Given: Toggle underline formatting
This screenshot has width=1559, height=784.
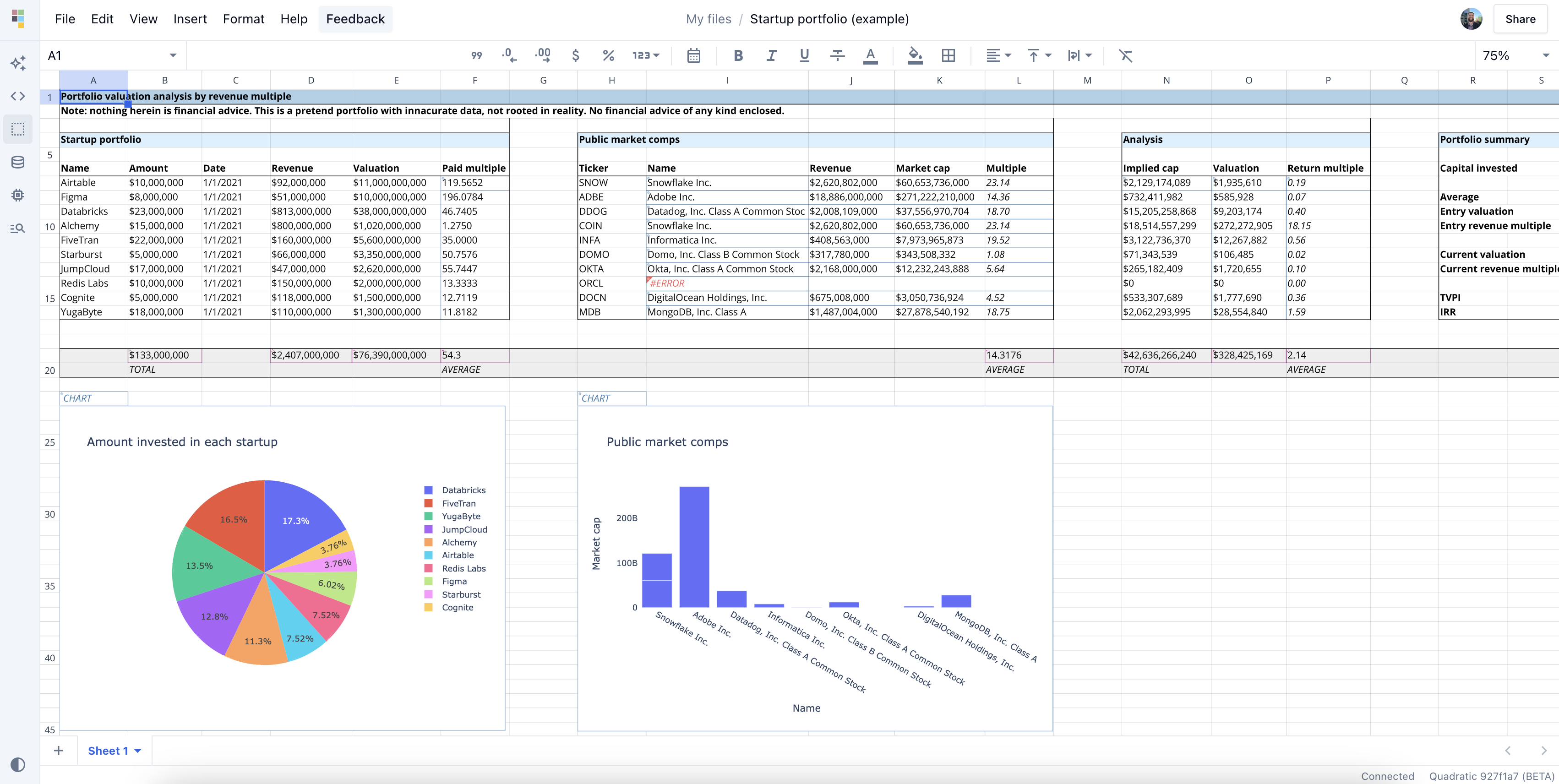Looking at the screenshot, I should [x=804, y=56].
